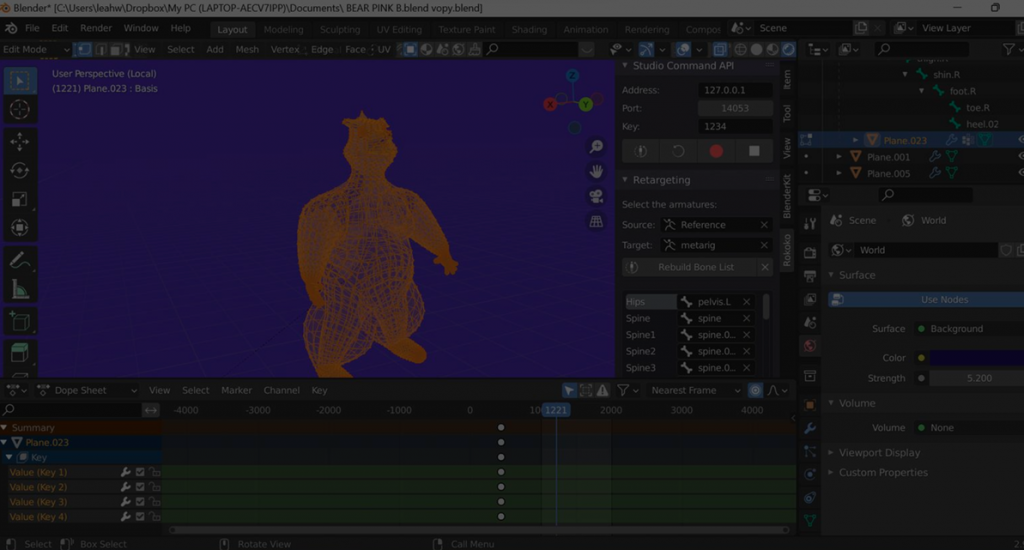Toggle checkbox for Value (Key 1) channel
The width and height of the screenshot is (1024, 550).
[140, 472]
